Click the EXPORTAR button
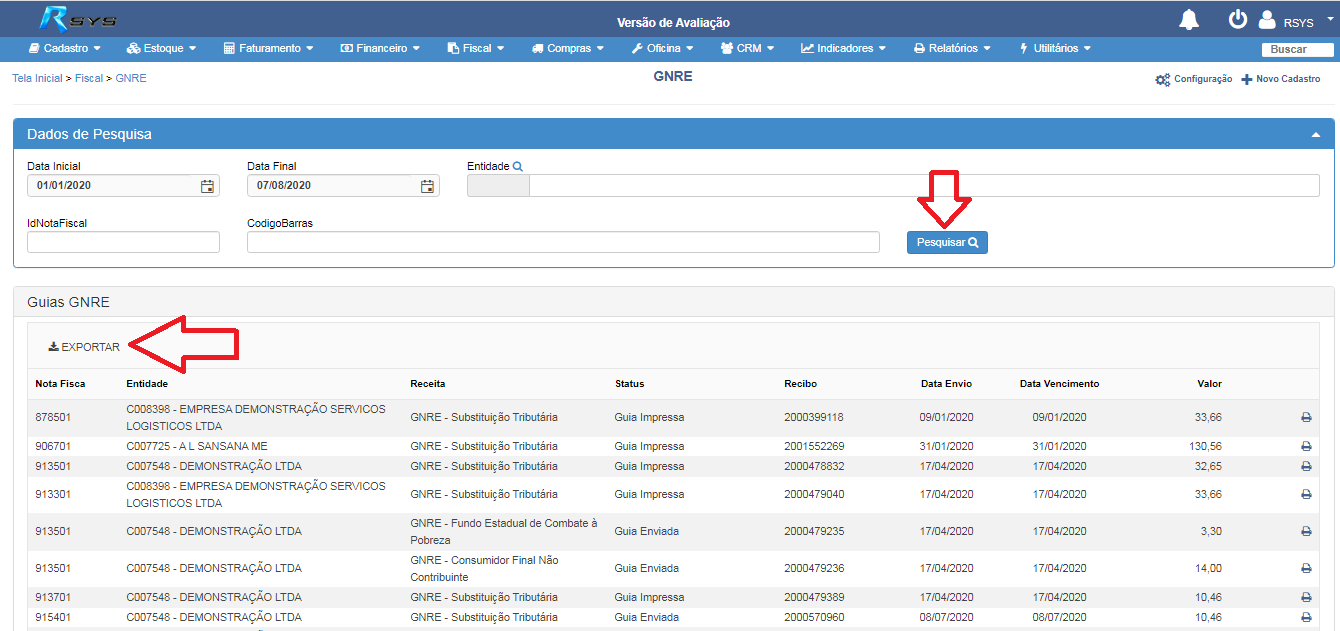Image resolution: width=1340 pixels, height=631 pixels. (84, 347)
